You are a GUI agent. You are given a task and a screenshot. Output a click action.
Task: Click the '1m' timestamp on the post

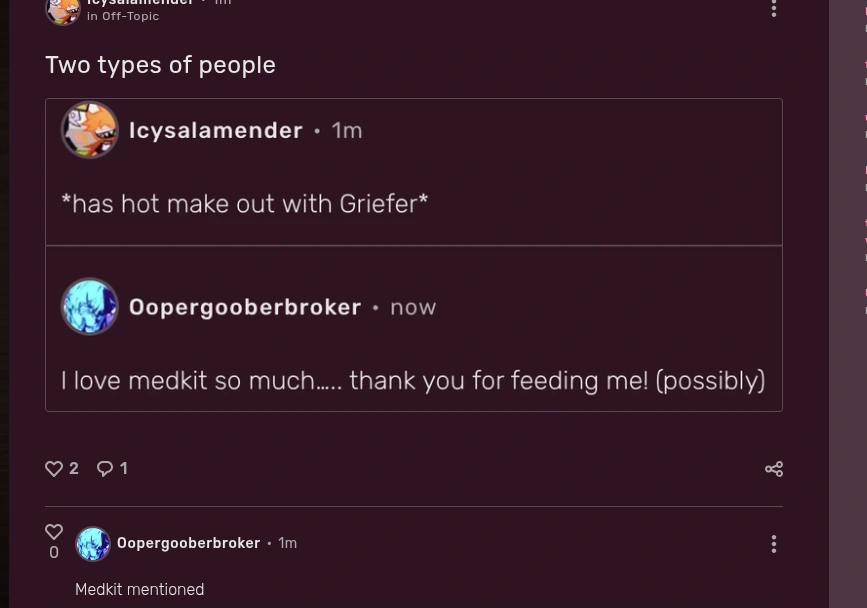[222, 4]
